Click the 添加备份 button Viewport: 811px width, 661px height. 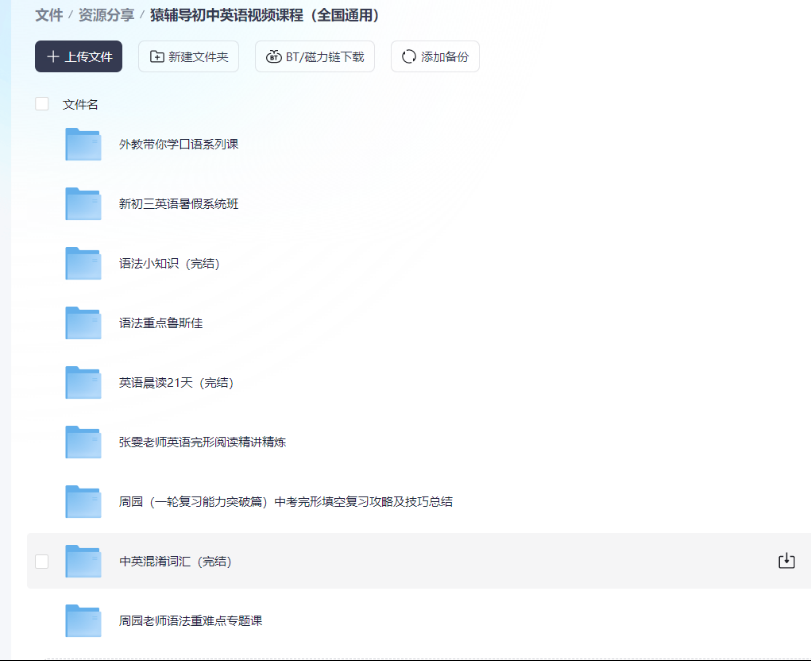[435, 57]
